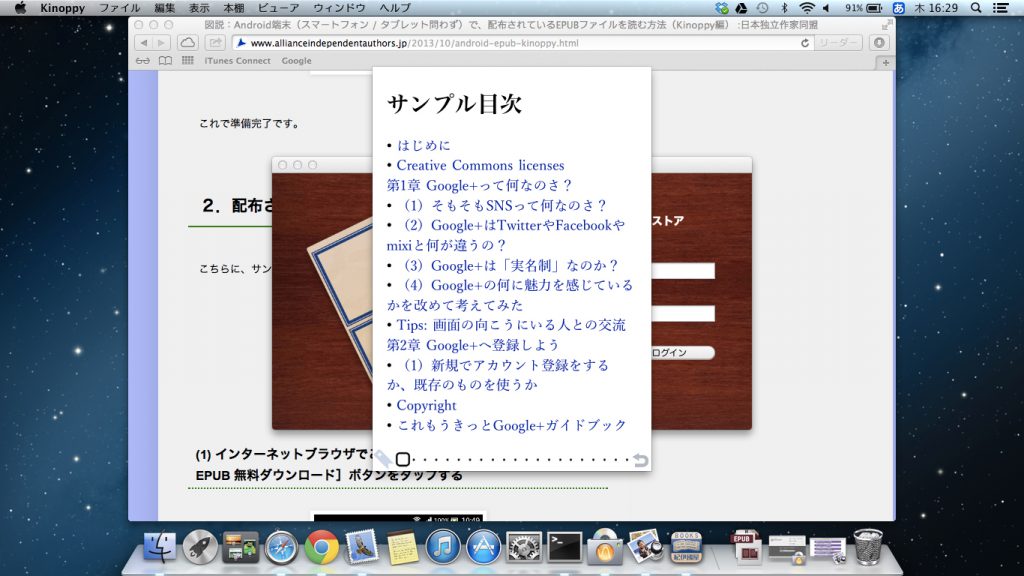Open the Trash in Dock
This screenshot has height=576, width=1024.
868,547
